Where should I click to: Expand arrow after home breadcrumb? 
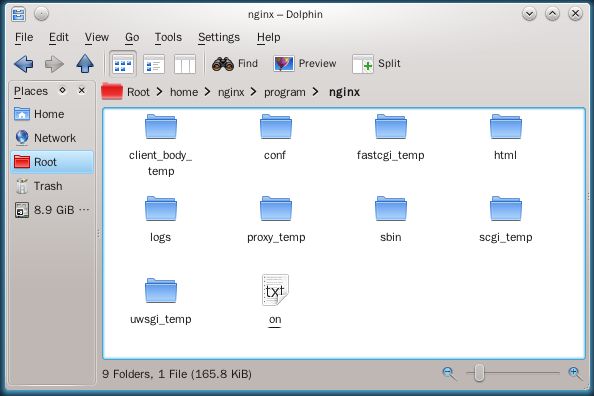[x=207, y=92]
